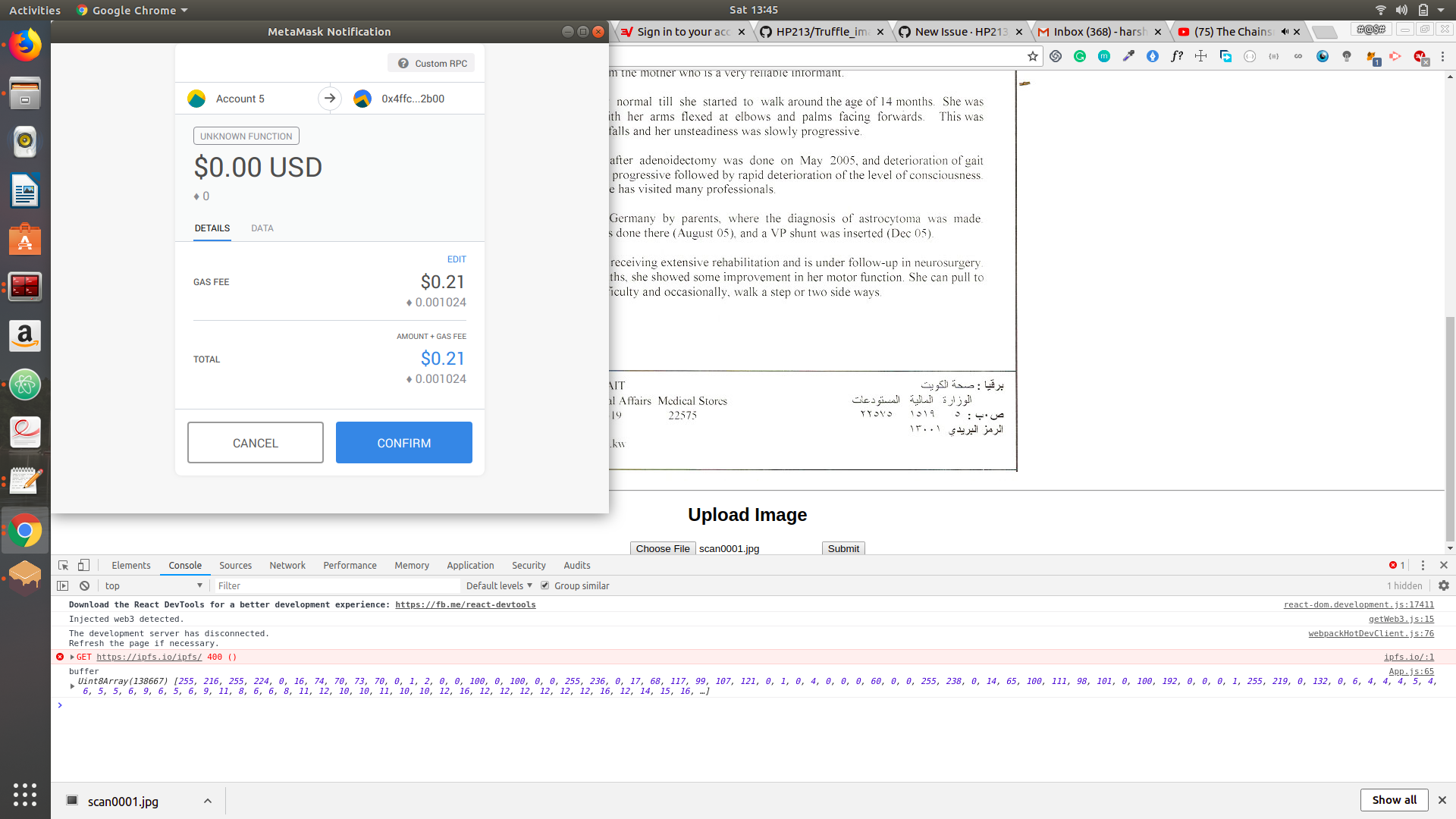
Task: Open the 'top' frame context dropdown
Action: click(x=152, y=585)
